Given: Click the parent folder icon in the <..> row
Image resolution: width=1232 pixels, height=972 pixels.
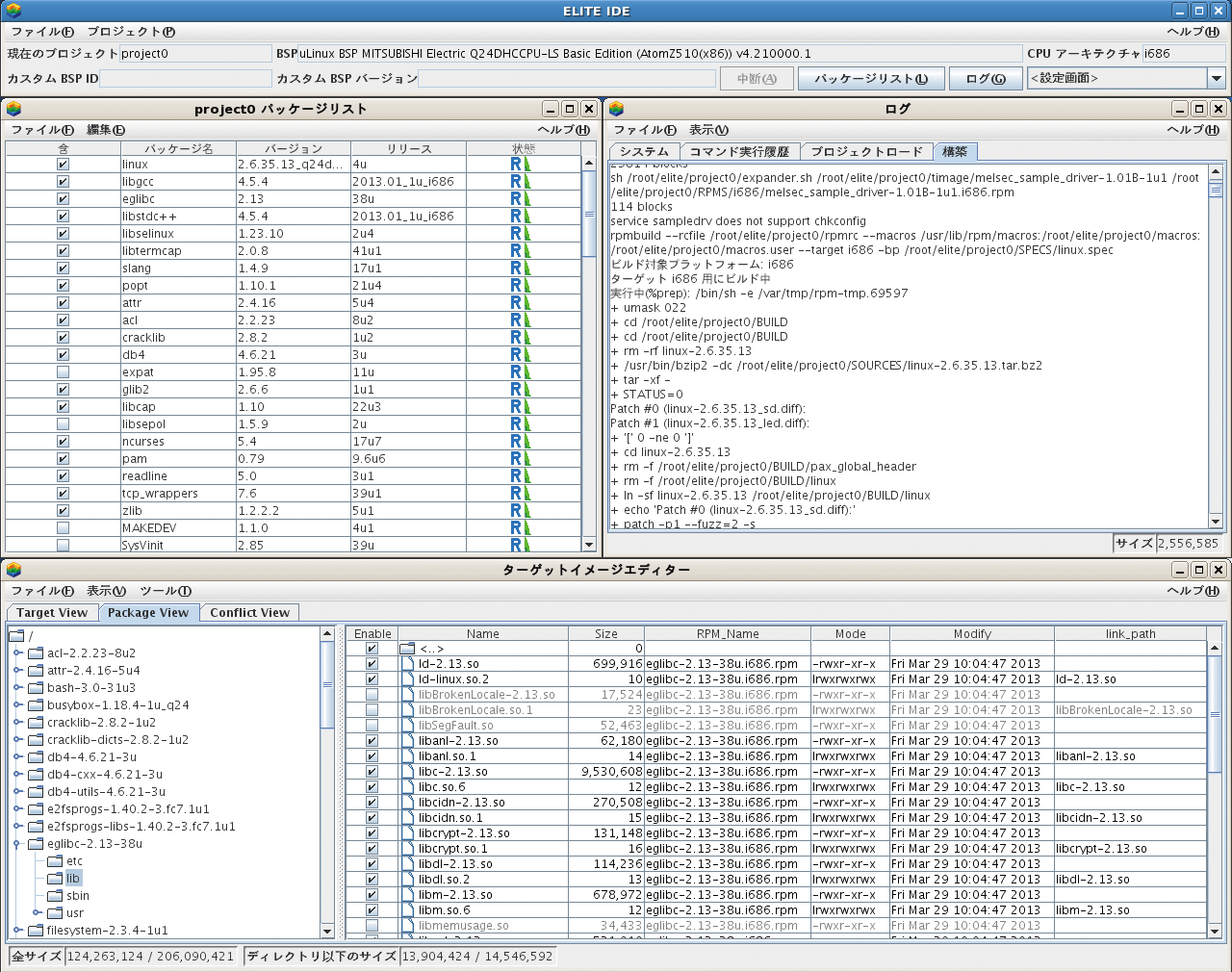Looking at the screenshot, I should coord(407,649).
